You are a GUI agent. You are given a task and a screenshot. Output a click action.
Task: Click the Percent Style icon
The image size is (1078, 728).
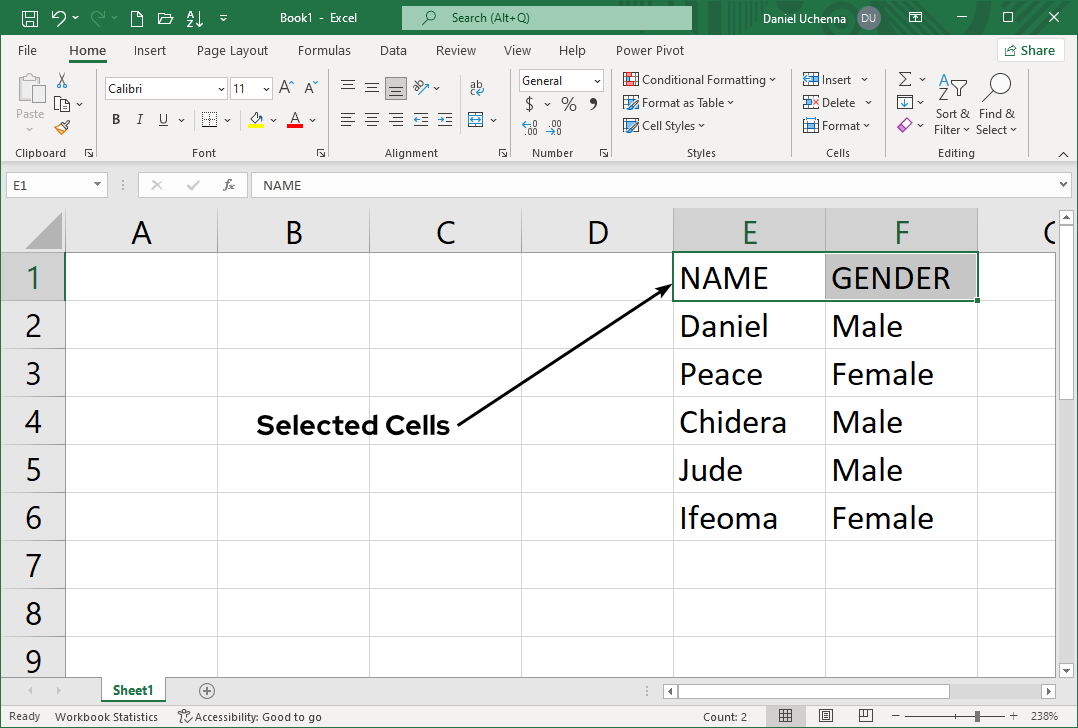click(568, 105)
